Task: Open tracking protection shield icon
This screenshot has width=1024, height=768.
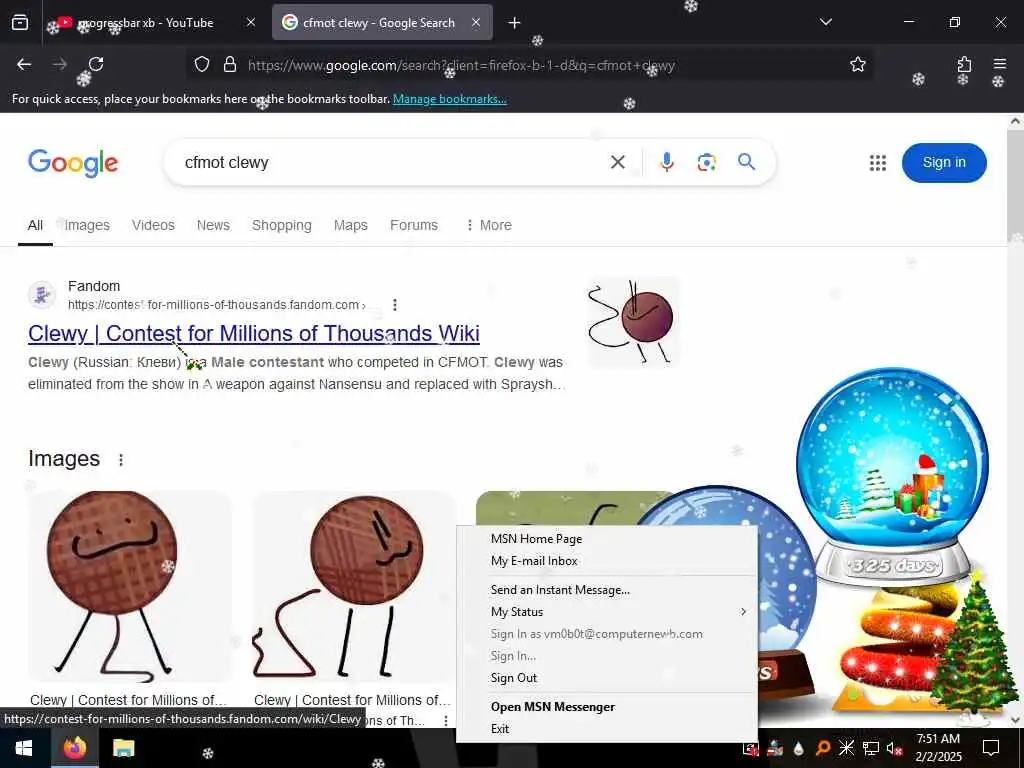Action: coord(202,65)
